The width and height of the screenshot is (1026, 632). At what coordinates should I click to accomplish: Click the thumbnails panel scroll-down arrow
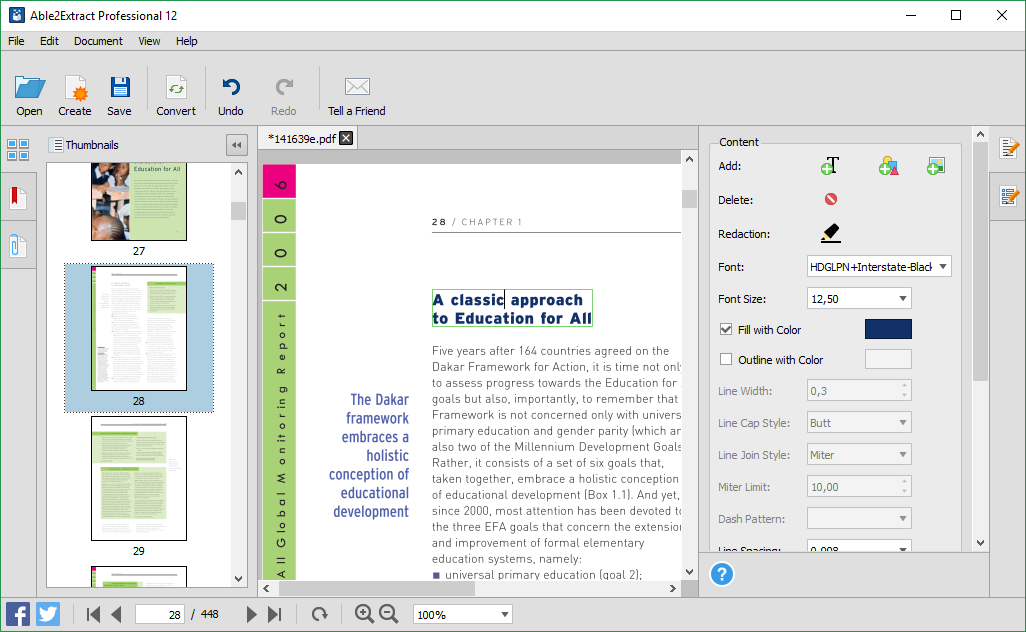pos(238,578)
